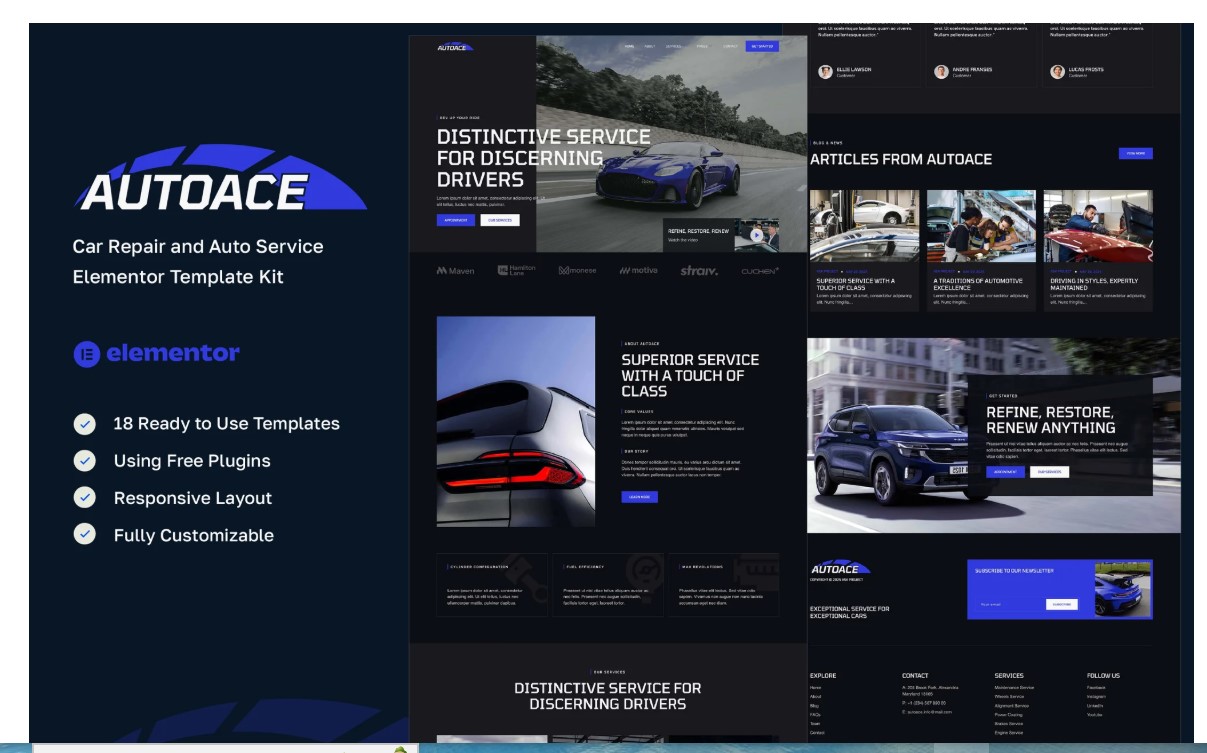Click the Hamilton Lane brand logo

(x=517, y=270)
